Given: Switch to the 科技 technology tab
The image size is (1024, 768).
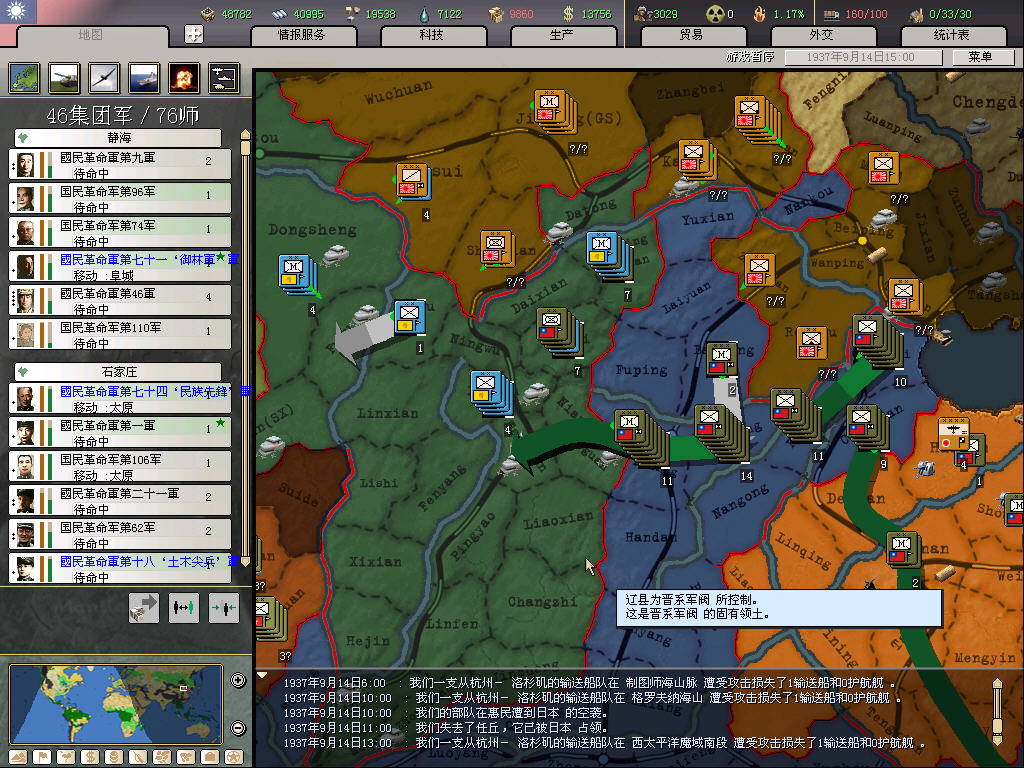Looking at the screenshot, I should click(431, 35).
